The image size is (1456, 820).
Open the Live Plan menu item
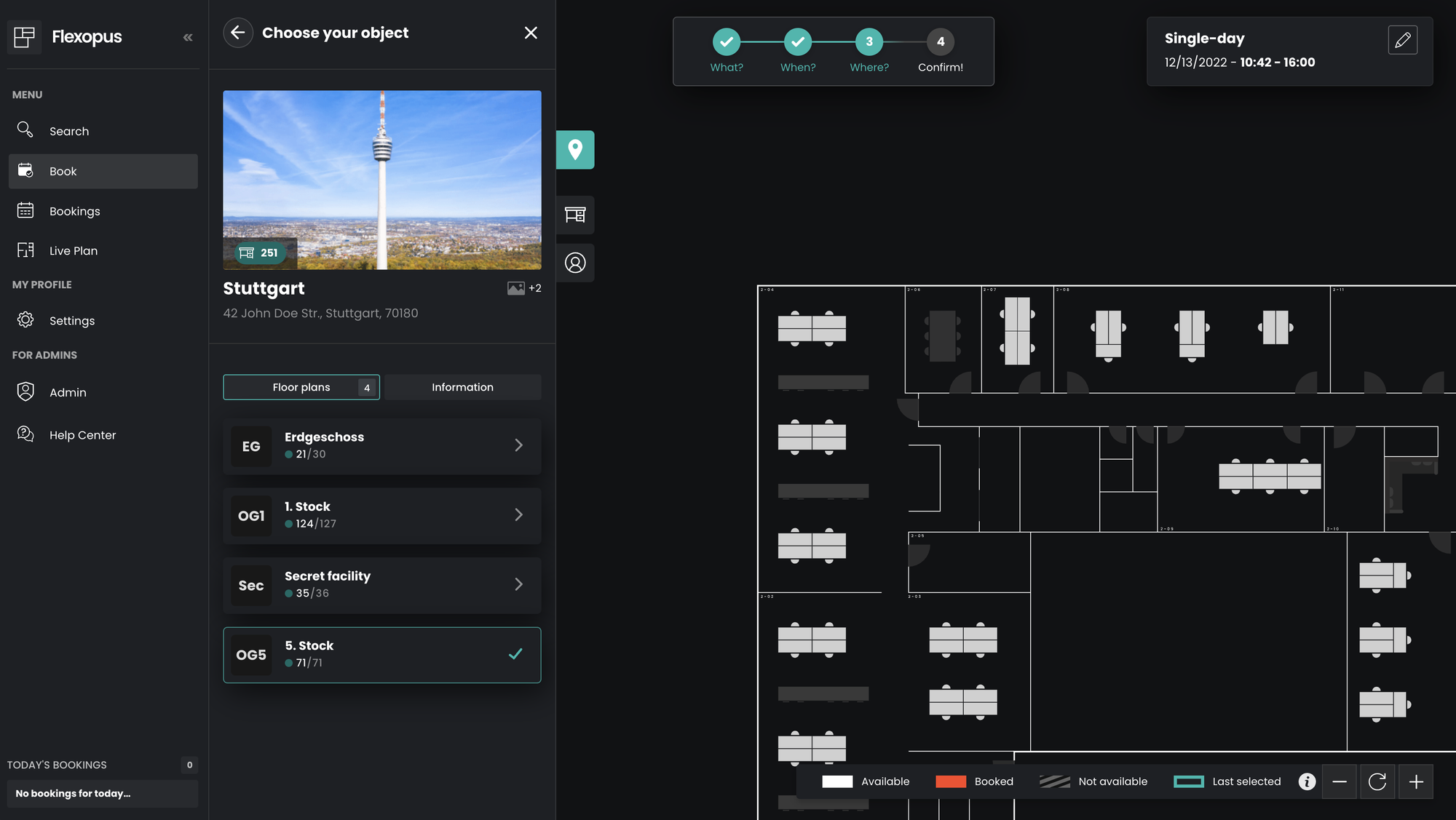pyautogui.click(x=73, y=251)
